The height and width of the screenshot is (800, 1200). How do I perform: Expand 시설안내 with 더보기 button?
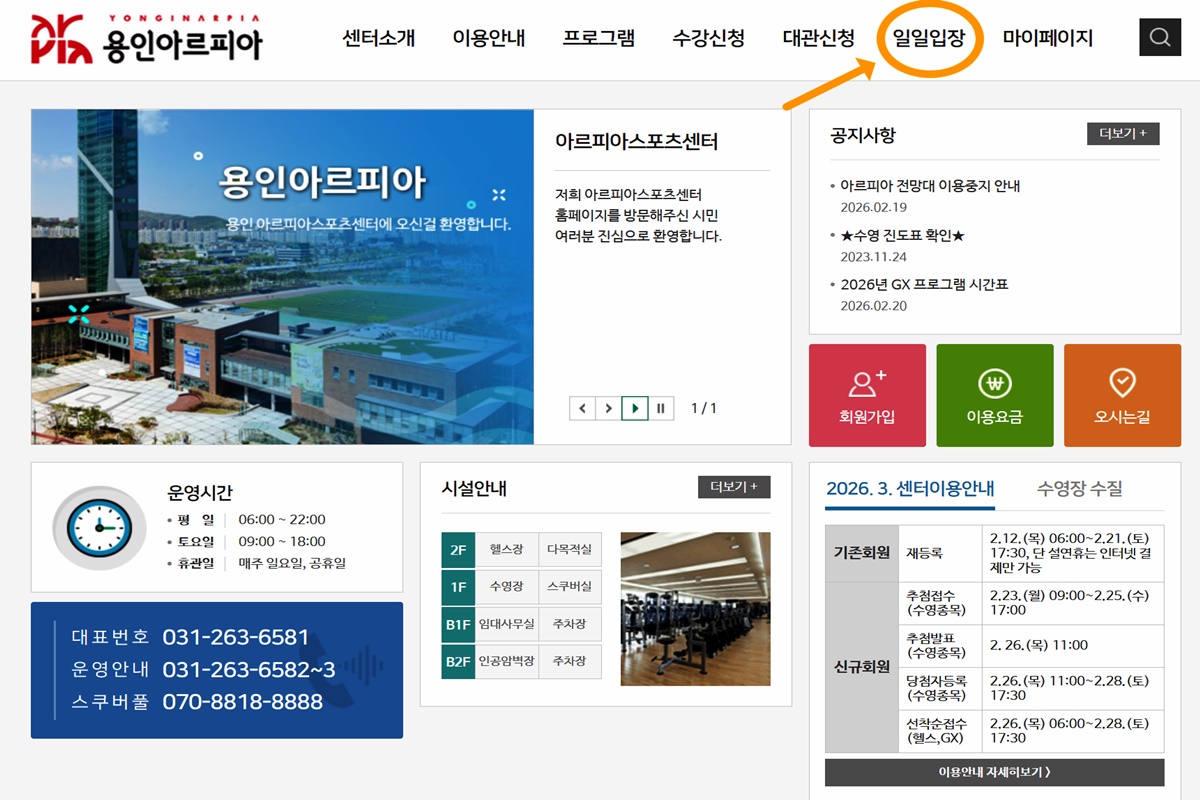click(x=733, y=487)
